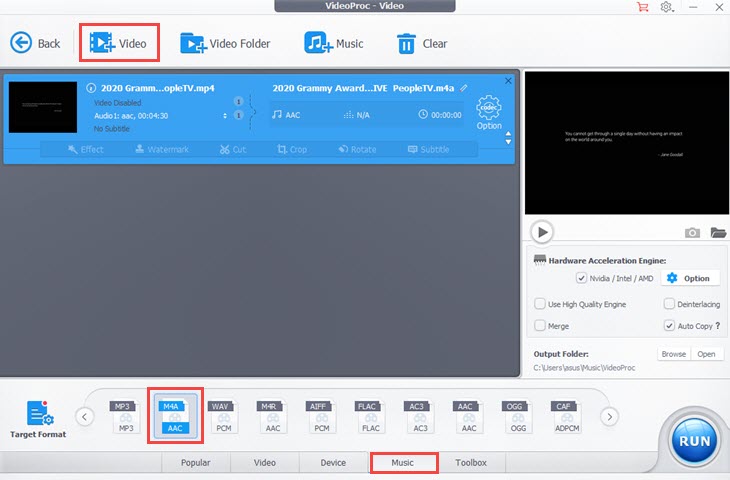
Task: Enable Use High Quality Engine
Action: (540, 304)
